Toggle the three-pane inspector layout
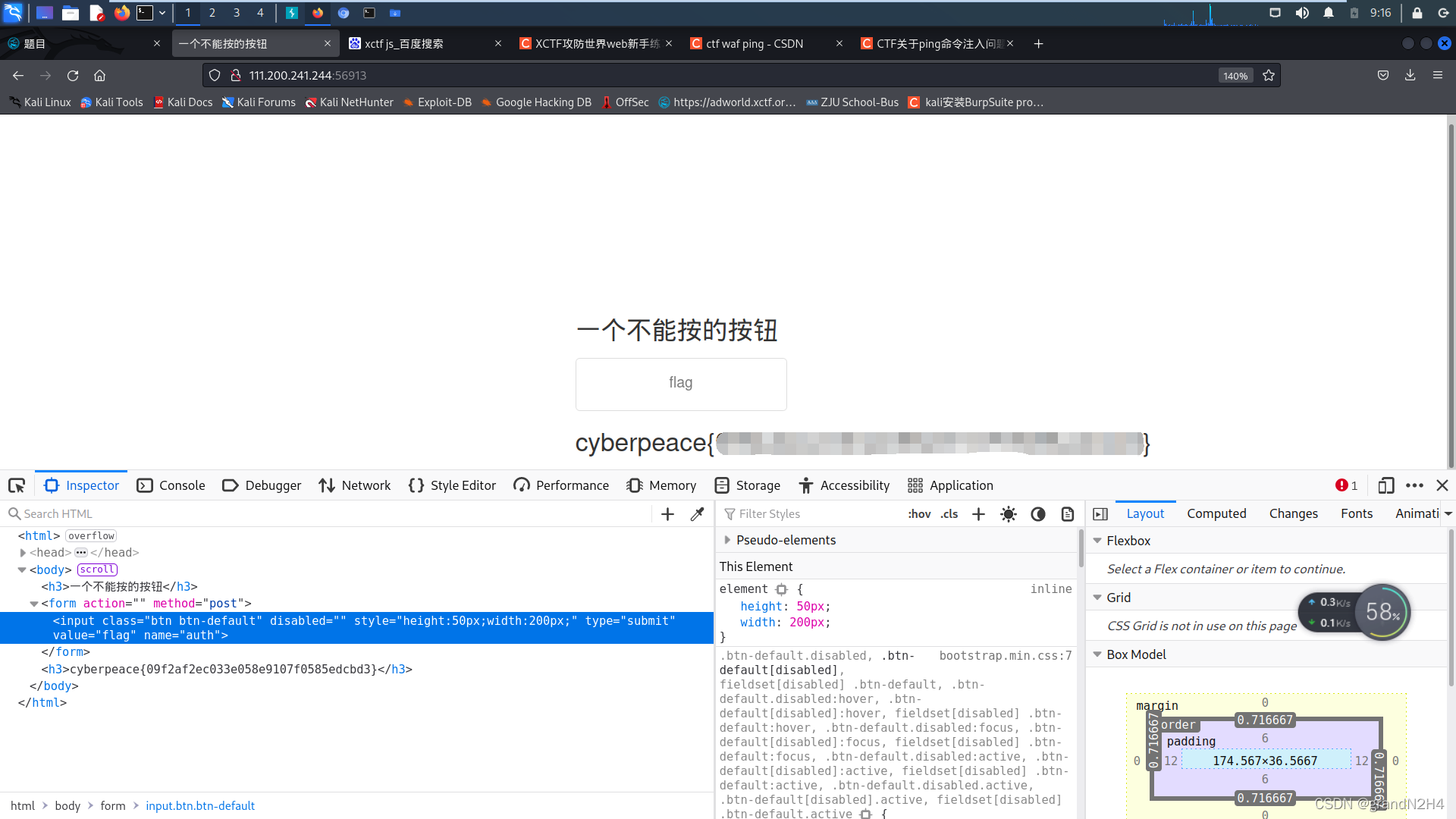Screen dimensions: 1456x819 (x=1100, y=514)
